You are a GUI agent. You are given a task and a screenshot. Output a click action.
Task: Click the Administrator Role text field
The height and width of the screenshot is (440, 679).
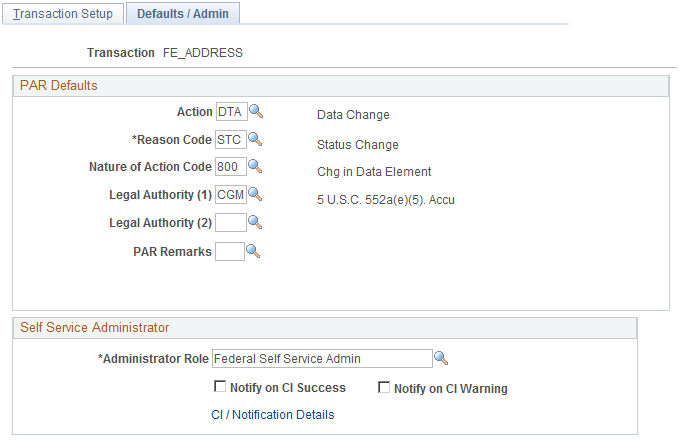(x=320, y=359)
